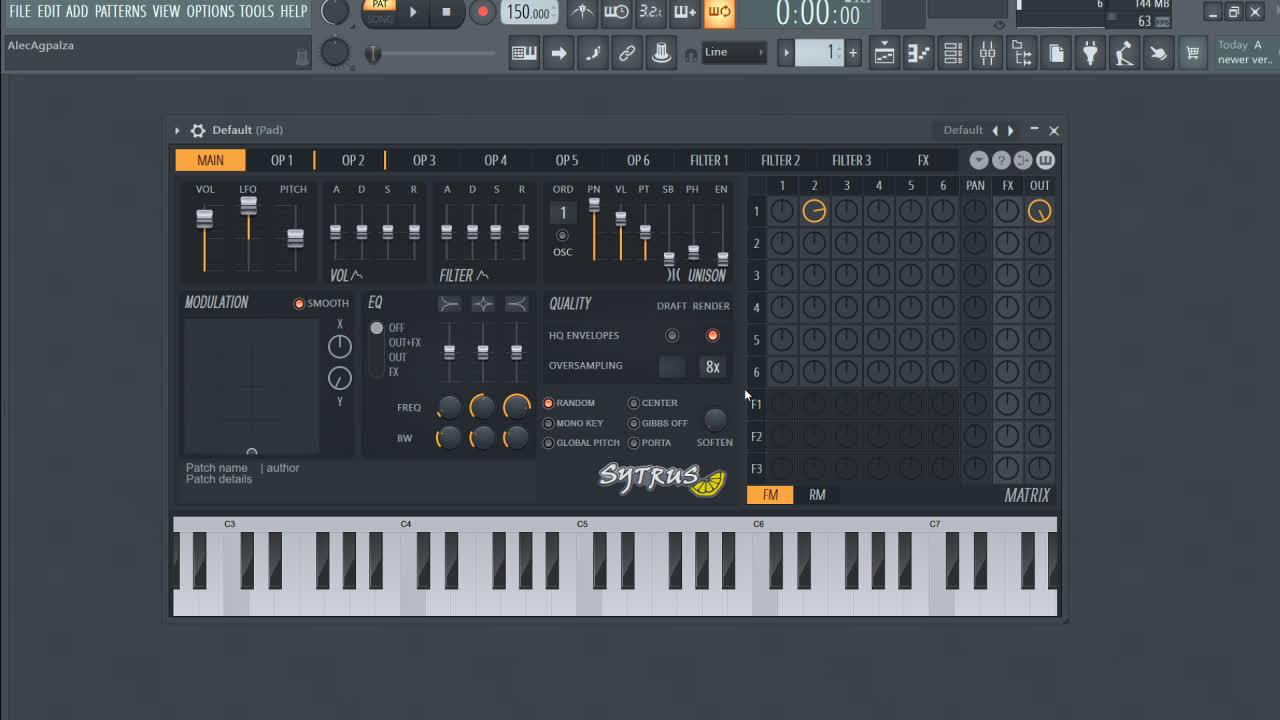The width and height of the screenshot is (1280, 720).
Task: Switch the matrix to RM mode
Action: (x=817, y=494)
